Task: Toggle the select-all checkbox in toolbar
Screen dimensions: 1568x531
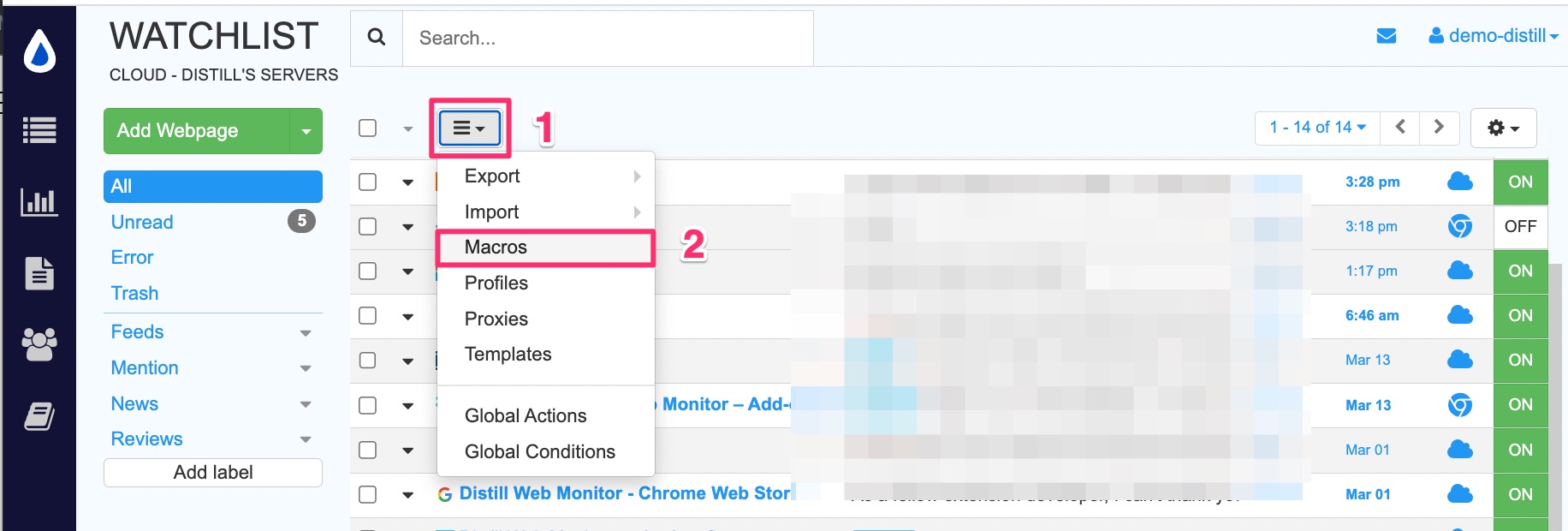Action: pyautogui.click(x=368, y=128)
